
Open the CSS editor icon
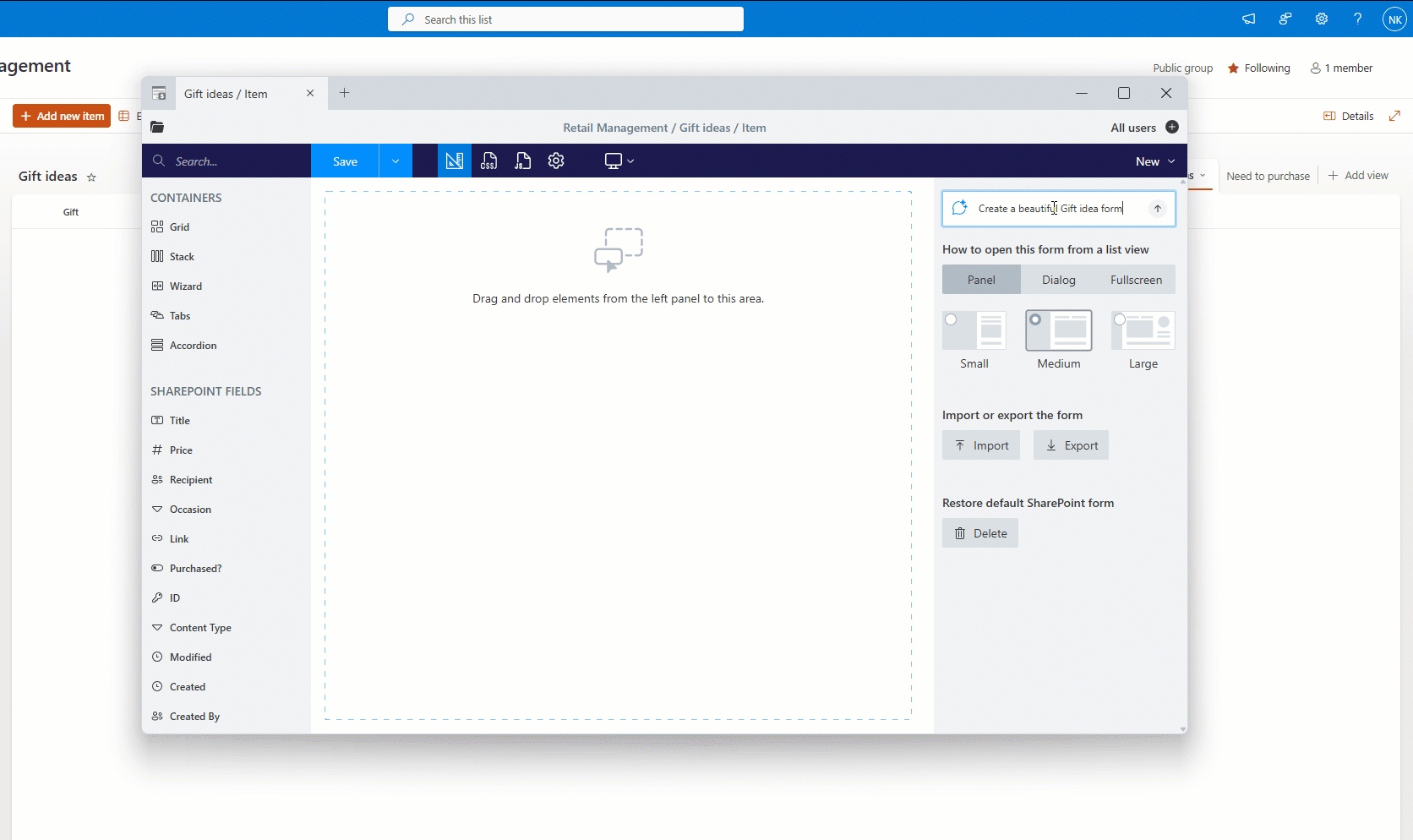[488, 161]
